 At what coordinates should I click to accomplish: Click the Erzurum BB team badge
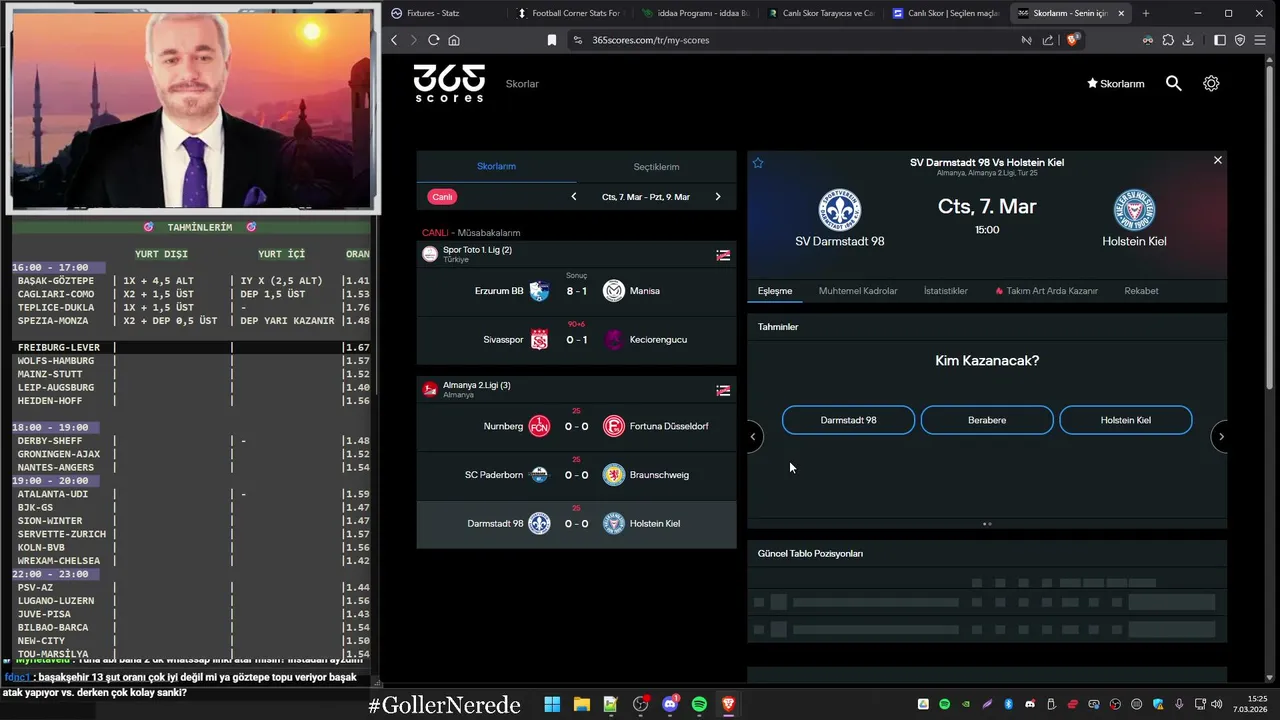pyautogui.click(x=540, y=291)
